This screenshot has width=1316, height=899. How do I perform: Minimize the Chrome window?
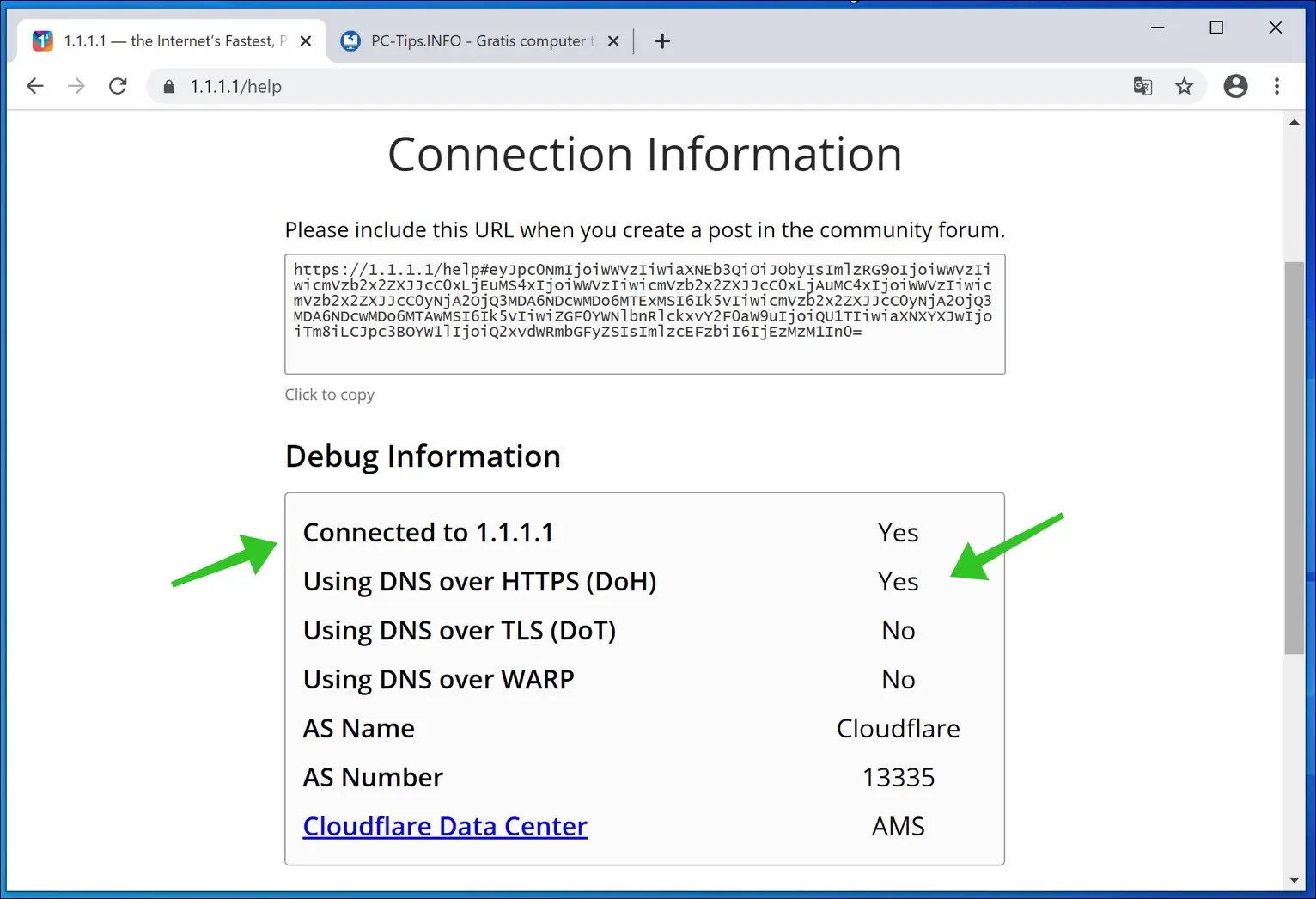1157,28
